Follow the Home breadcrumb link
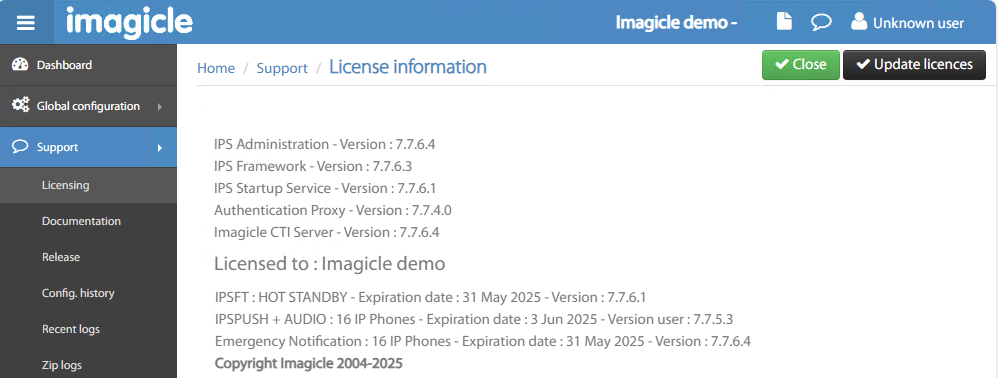Viewport: 998px width, 378px height. (216, 68)
